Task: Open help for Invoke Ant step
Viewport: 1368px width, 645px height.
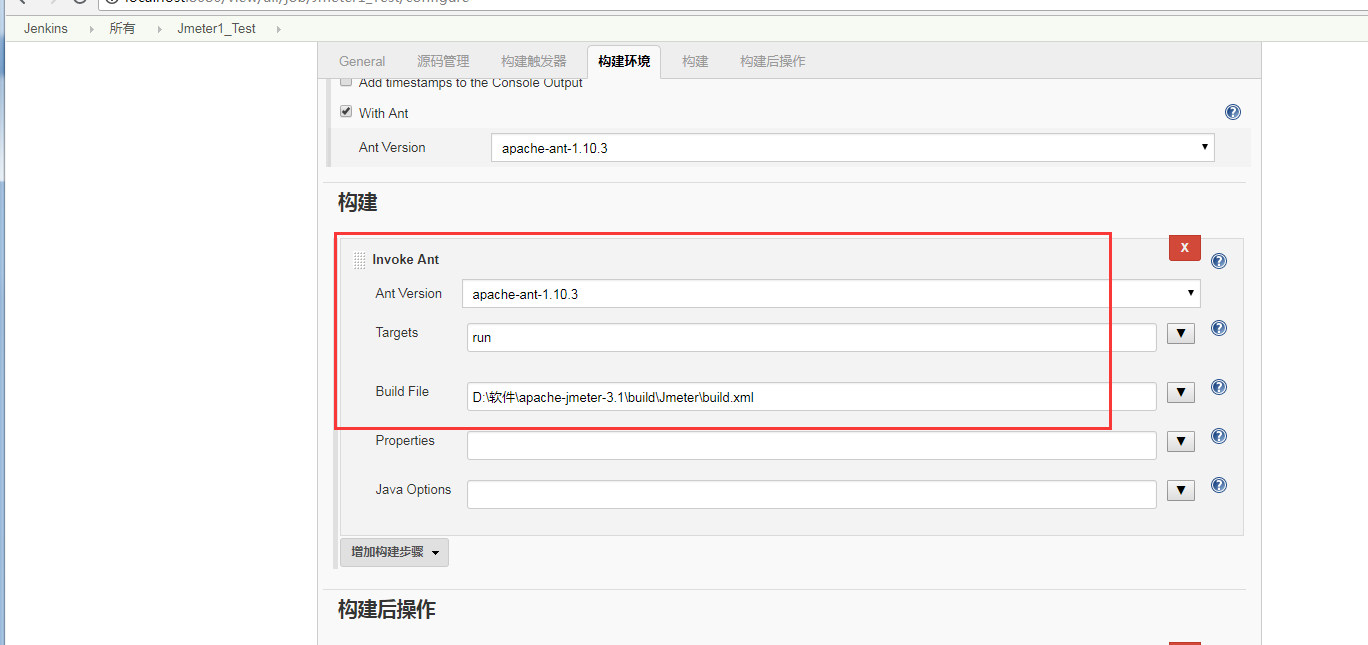Action: (x=1219, y=261)
